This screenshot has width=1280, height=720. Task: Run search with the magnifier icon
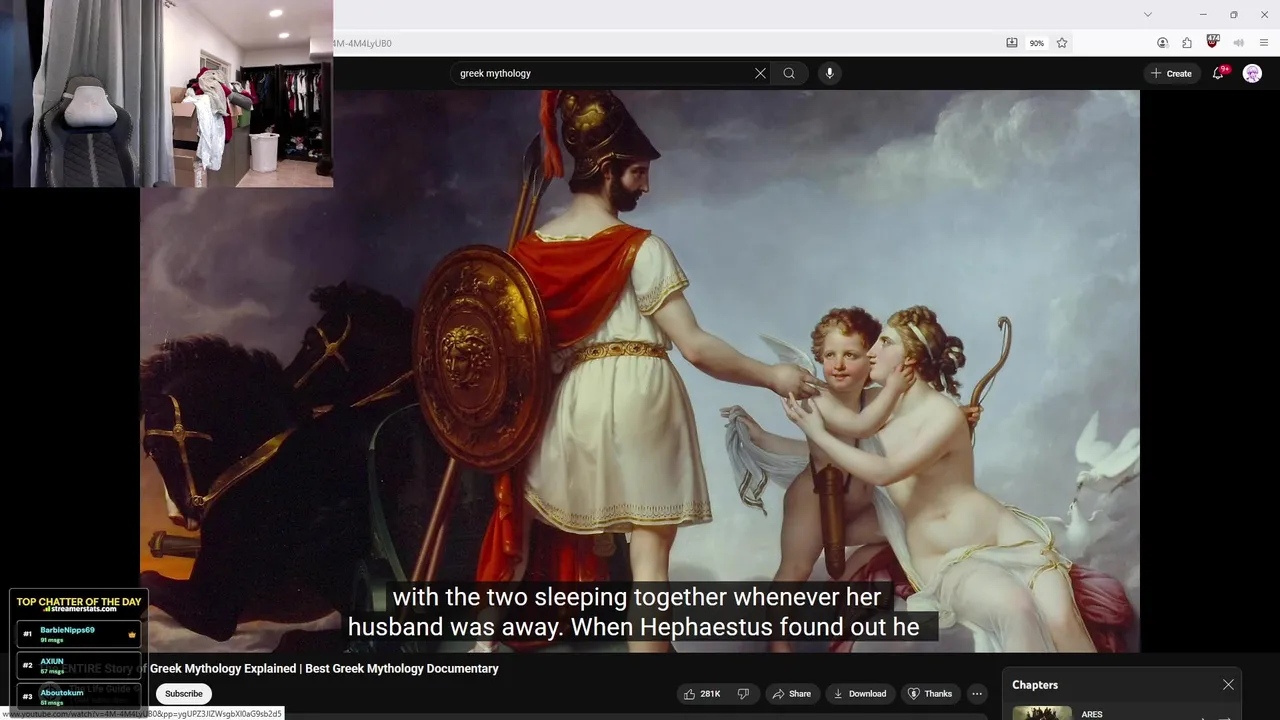click(x=789, y=73)
